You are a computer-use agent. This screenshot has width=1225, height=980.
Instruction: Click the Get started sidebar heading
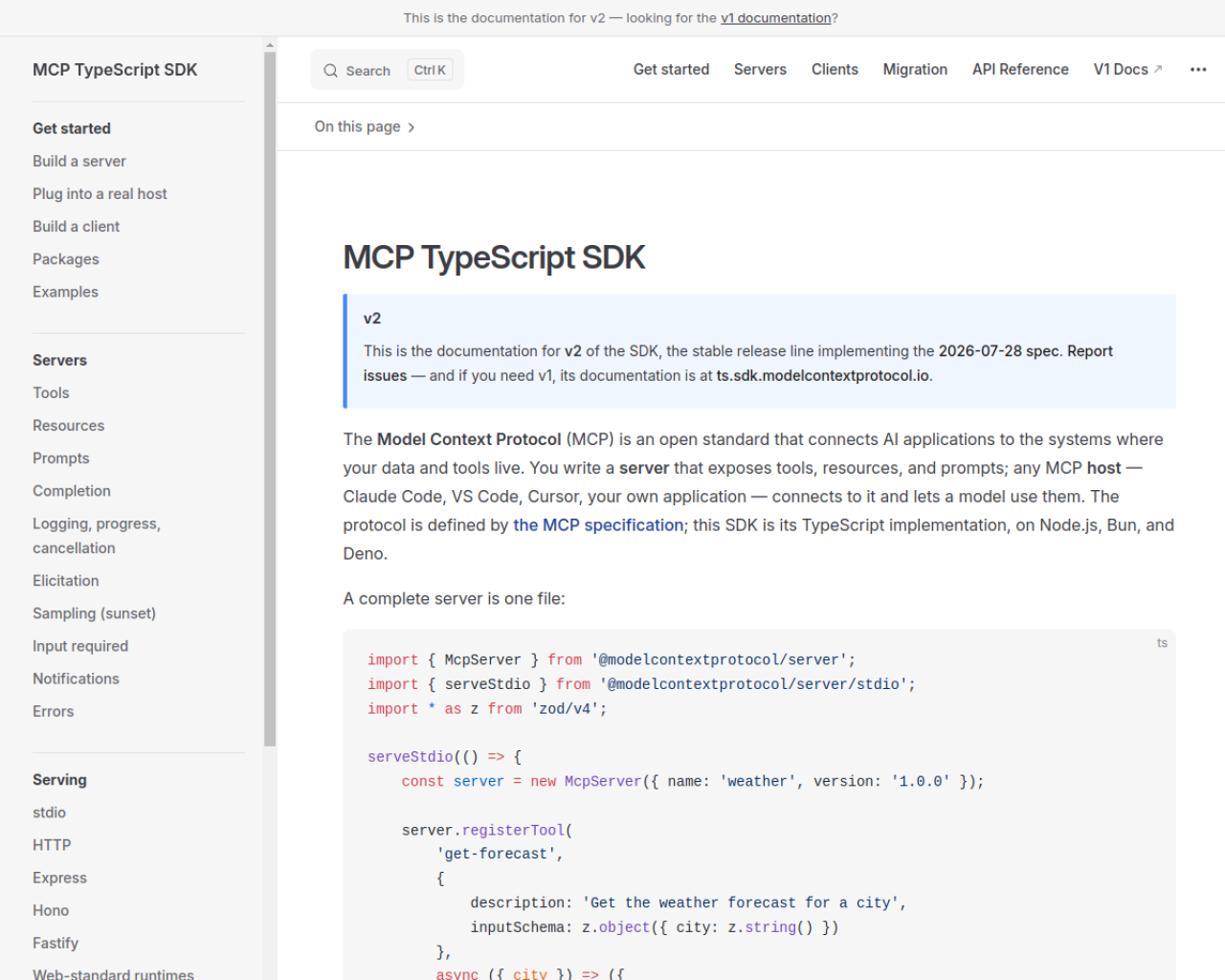(72, 128)
